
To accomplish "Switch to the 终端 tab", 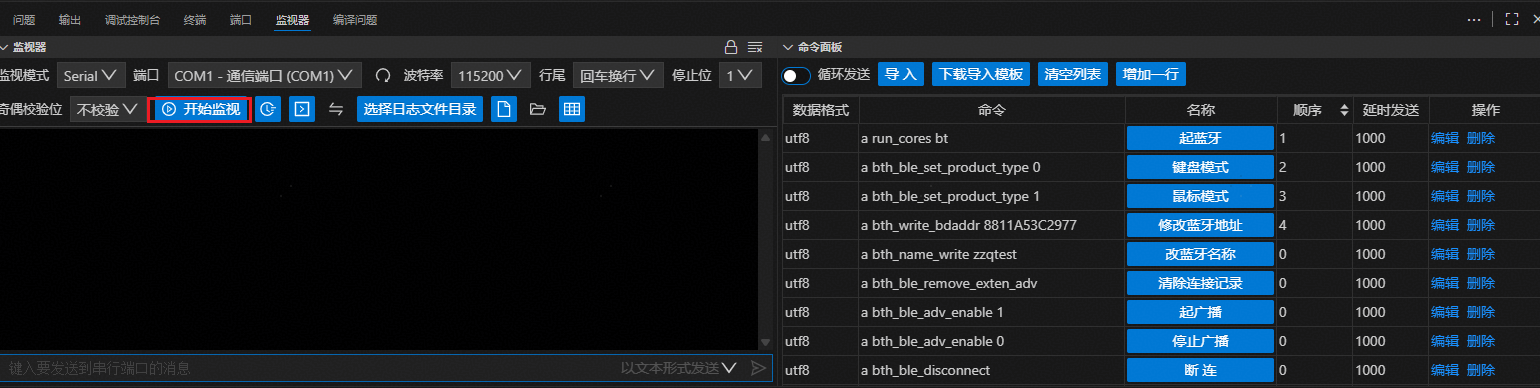I will pos(194,19).
